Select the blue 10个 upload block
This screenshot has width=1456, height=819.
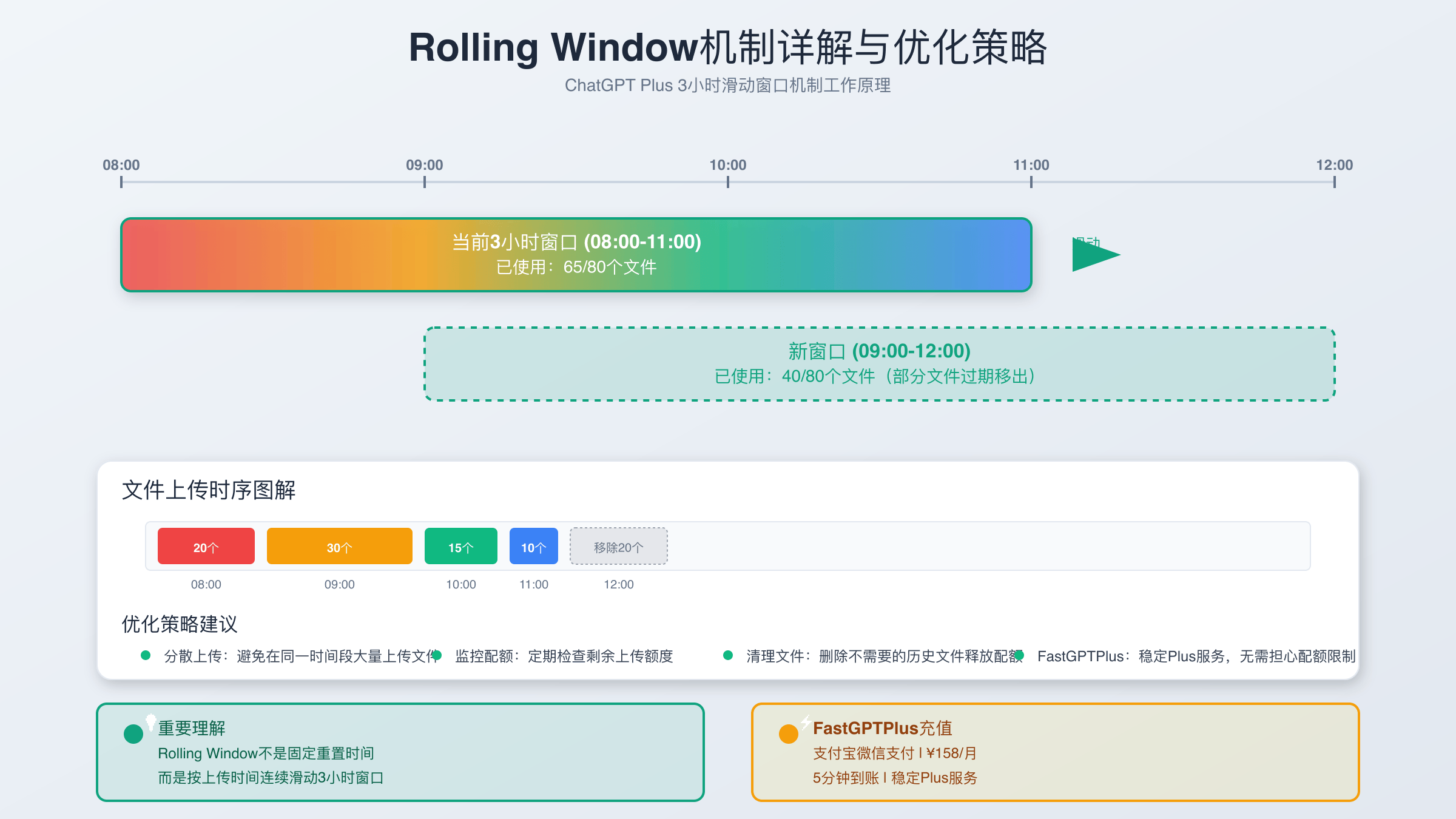pos(534,546)
